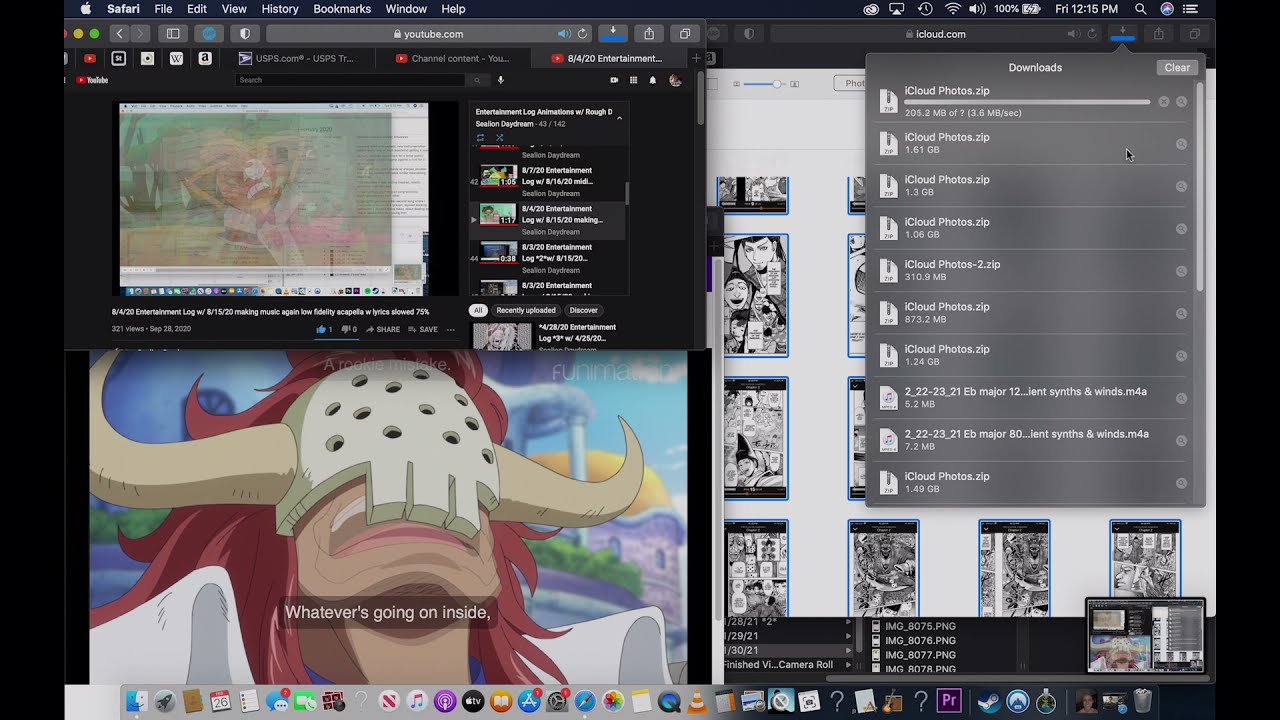
Task: Click the Downloads toolbar button in iCloud window
Action: (x=1123, y=34)
